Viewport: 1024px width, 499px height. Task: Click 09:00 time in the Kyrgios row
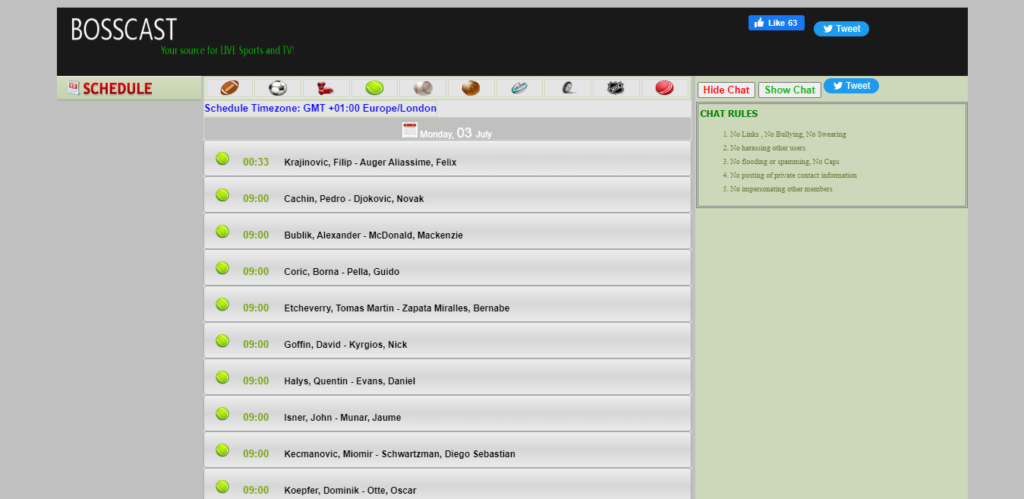click(x=256, y=344)
